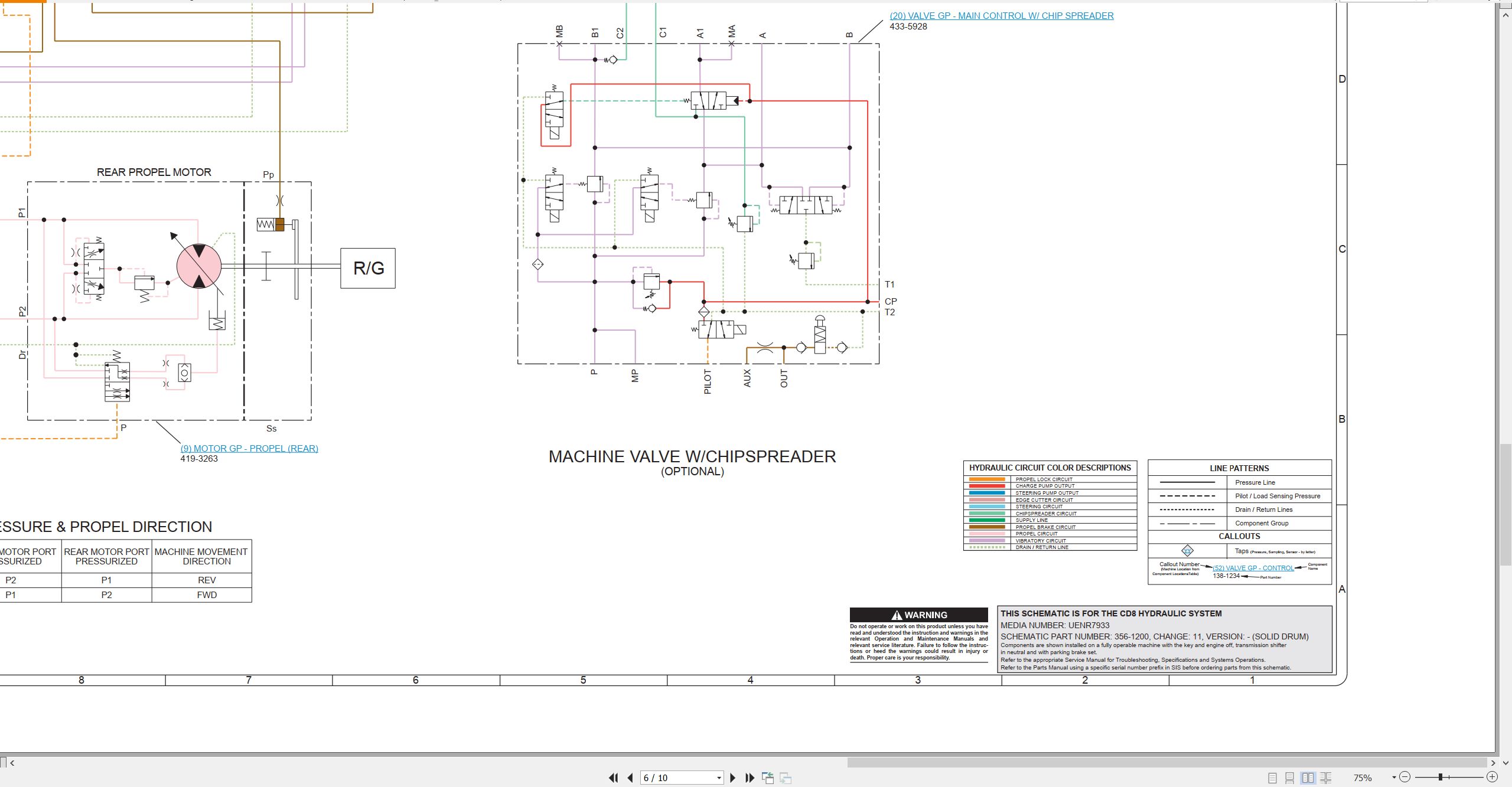Go to the next page
This screenshot has height=787, width=1512.
733,778
